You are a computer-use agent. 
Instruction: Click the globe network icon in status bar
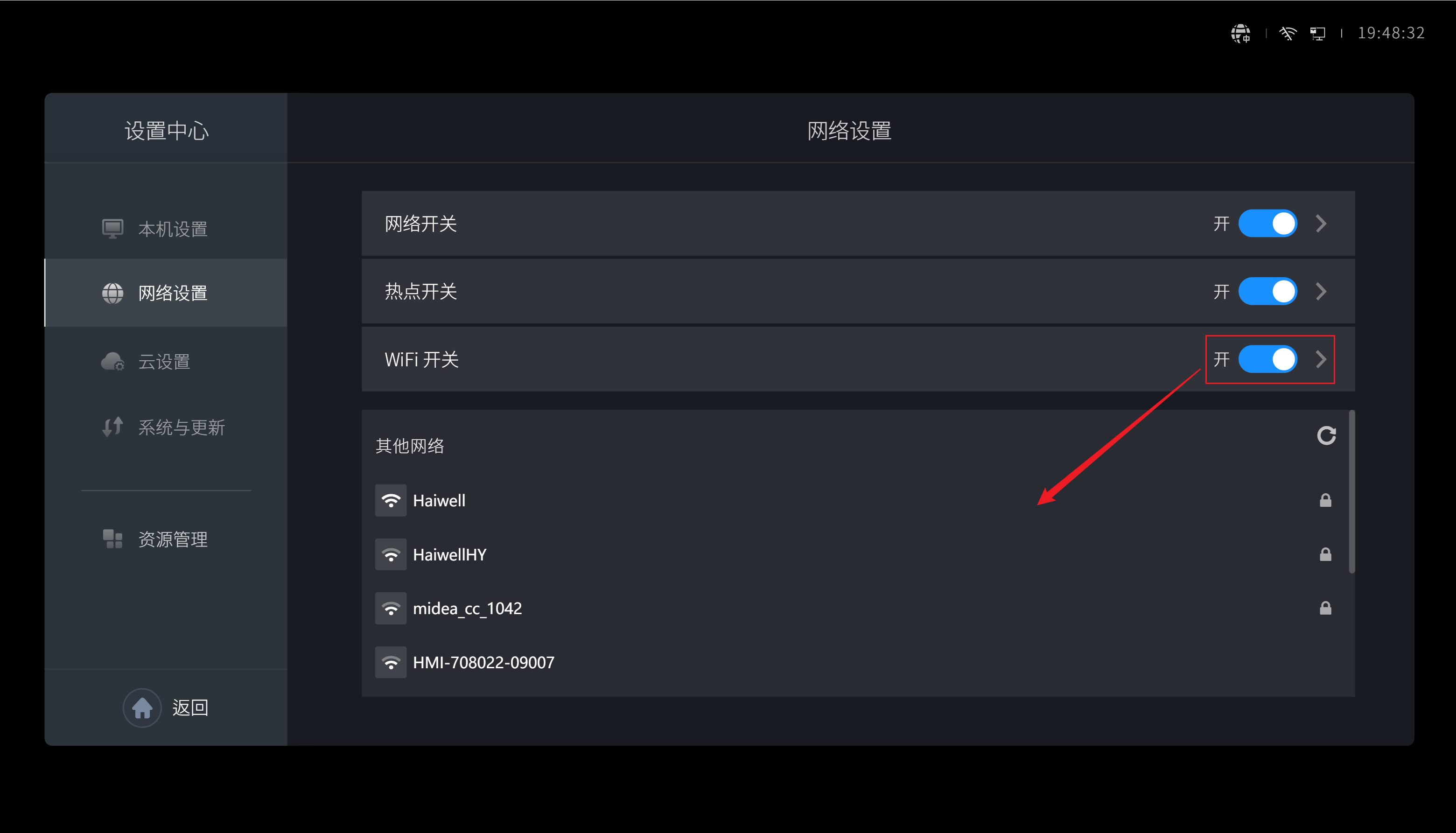1240,33
